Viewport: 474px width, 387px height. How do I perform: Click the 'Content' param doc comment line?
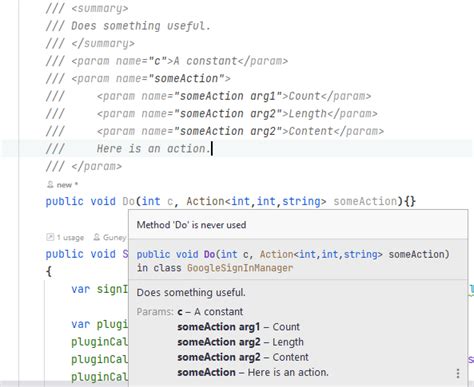[x=215, y=131]
